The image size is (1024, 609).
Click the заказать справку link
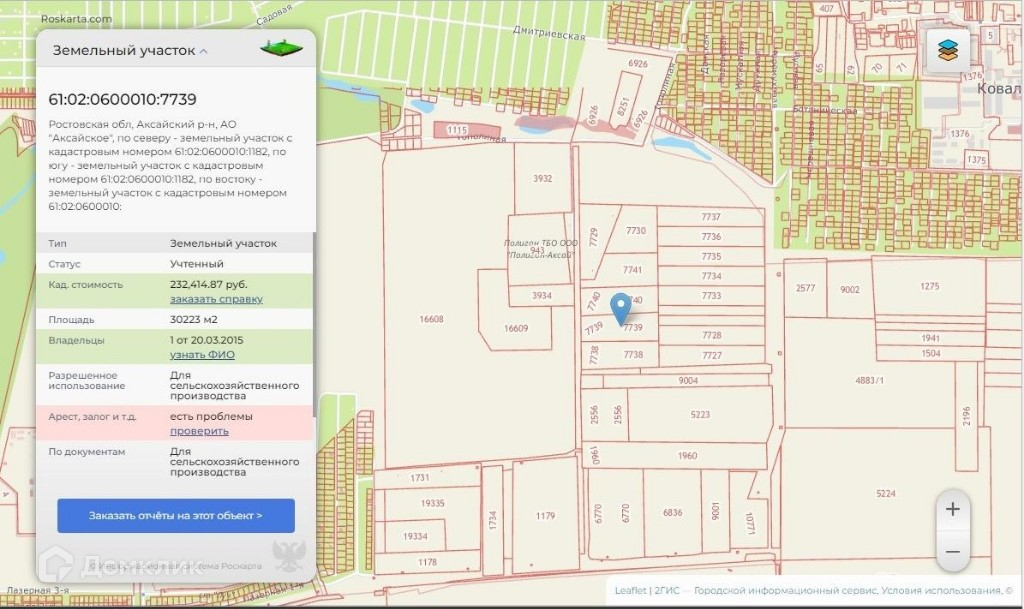pyautogui.click(x=216, y=299)
